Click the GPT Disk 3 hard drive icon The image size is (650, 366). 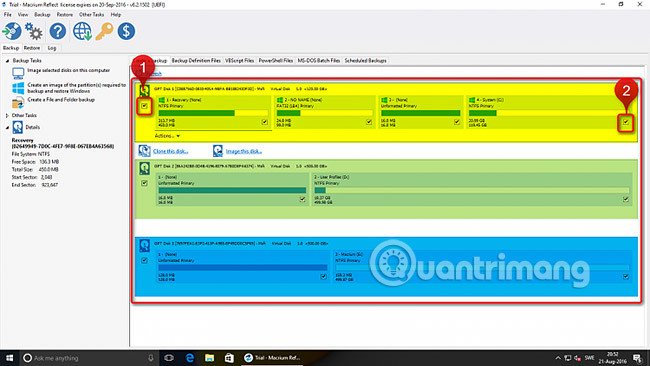coord(144,245)
